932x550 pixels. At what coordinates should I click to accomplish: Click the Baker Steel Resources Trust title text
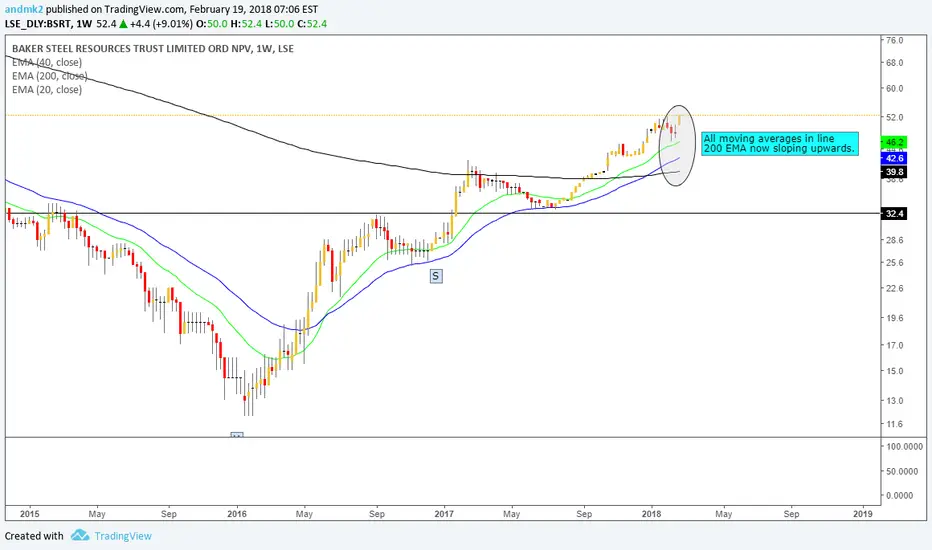153,49
